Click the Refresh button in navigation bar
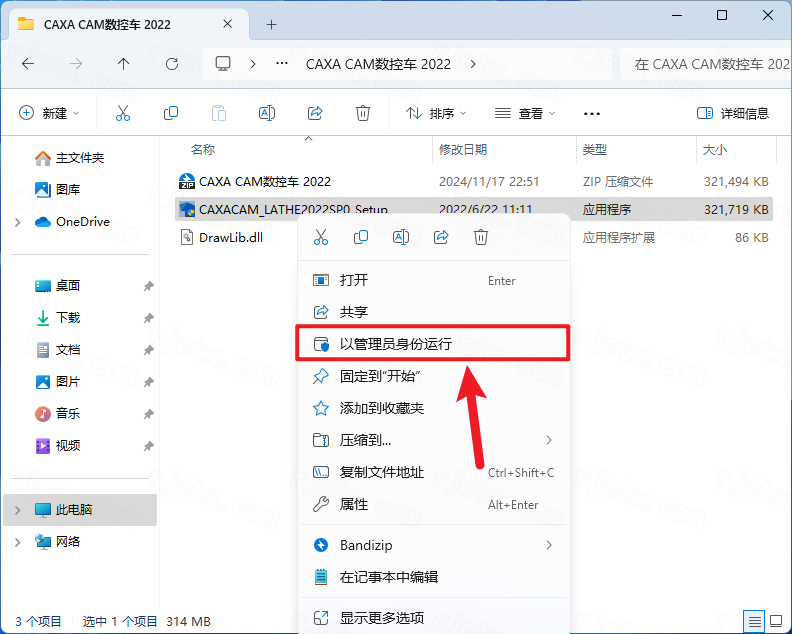The image size is (792, 634). [172, 63]
